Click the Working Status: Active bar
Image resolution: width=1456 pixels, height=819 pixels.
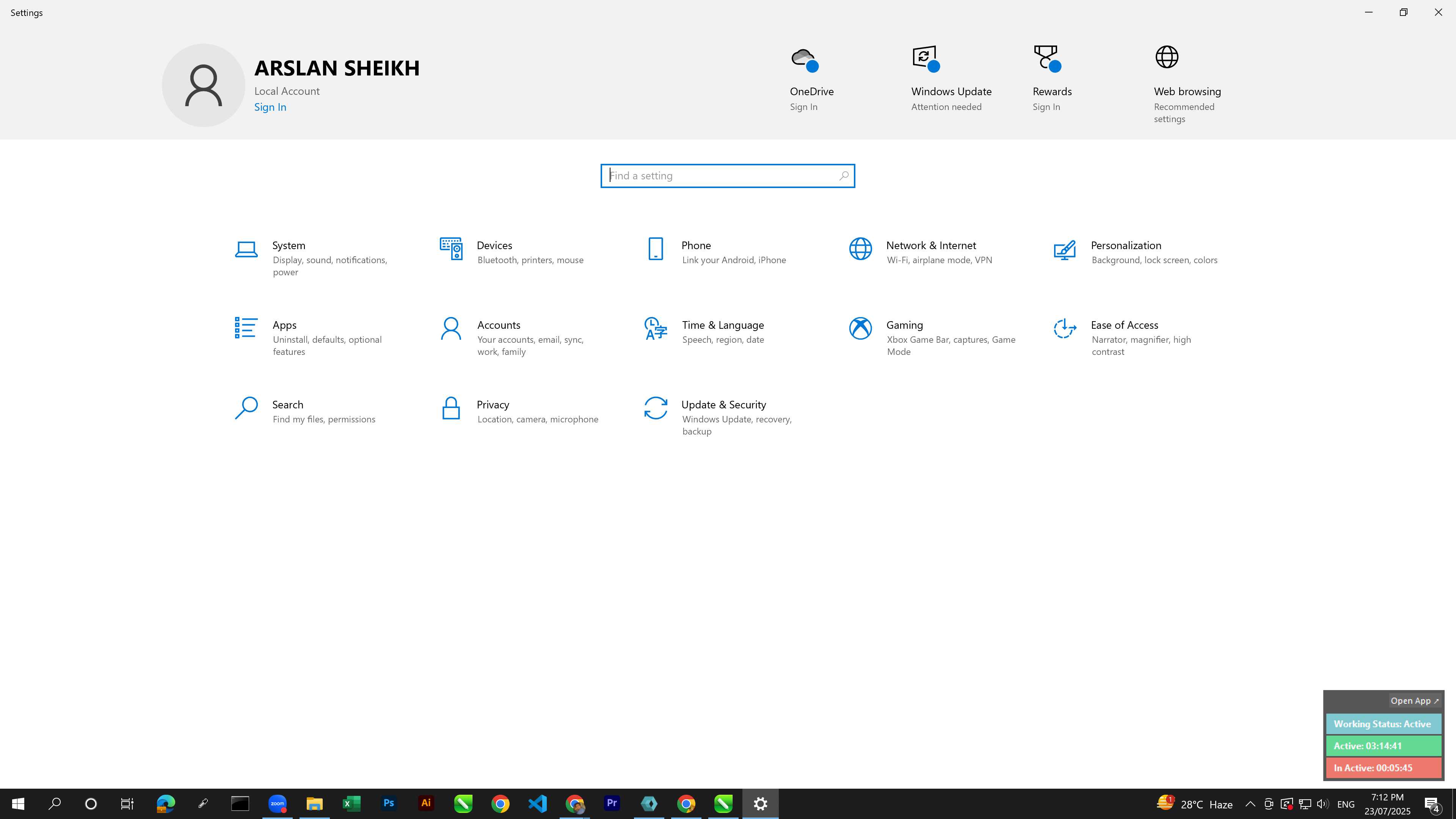tap(1384, 724)
